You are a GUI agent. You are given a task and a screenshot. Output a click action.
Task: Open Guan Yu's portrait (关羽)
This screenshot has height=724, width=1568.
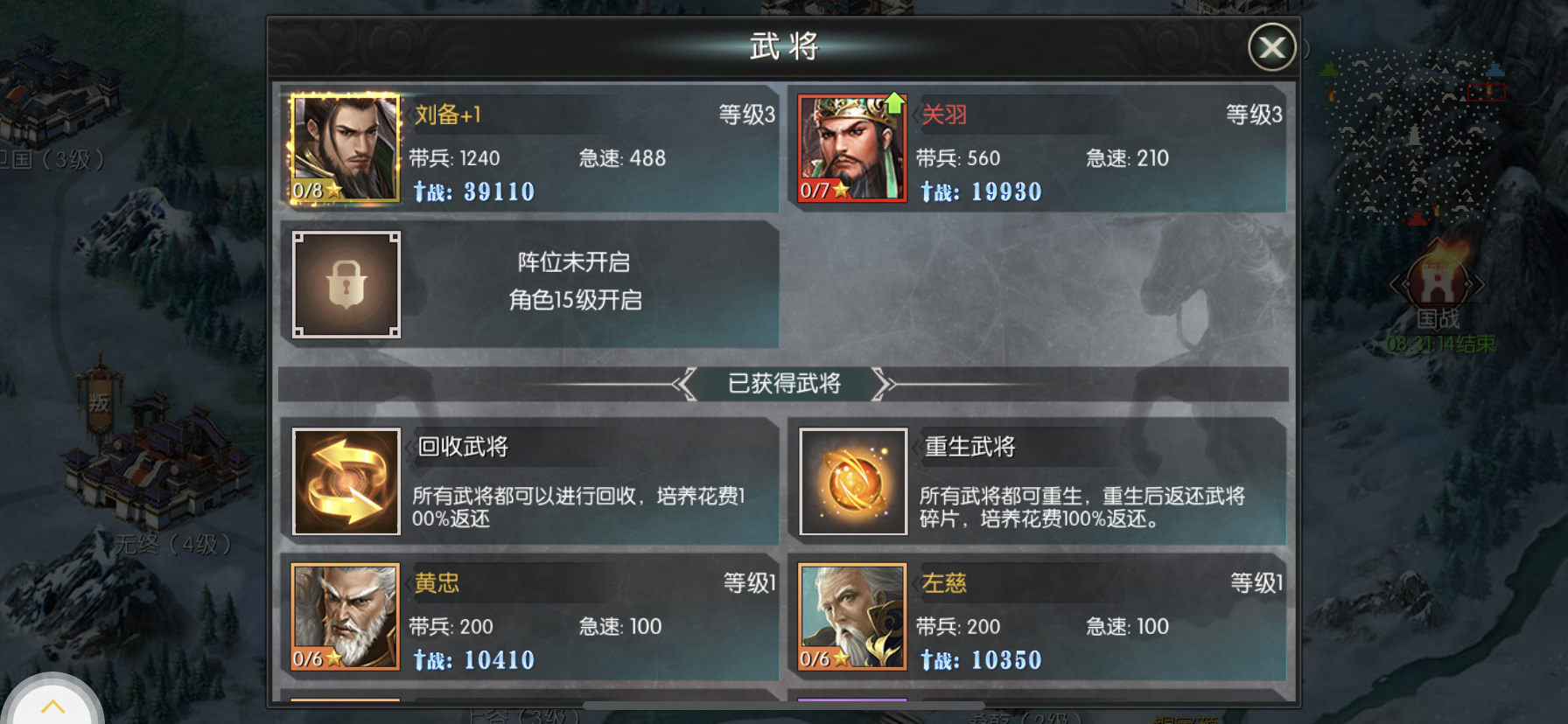(x=852, y=149)
